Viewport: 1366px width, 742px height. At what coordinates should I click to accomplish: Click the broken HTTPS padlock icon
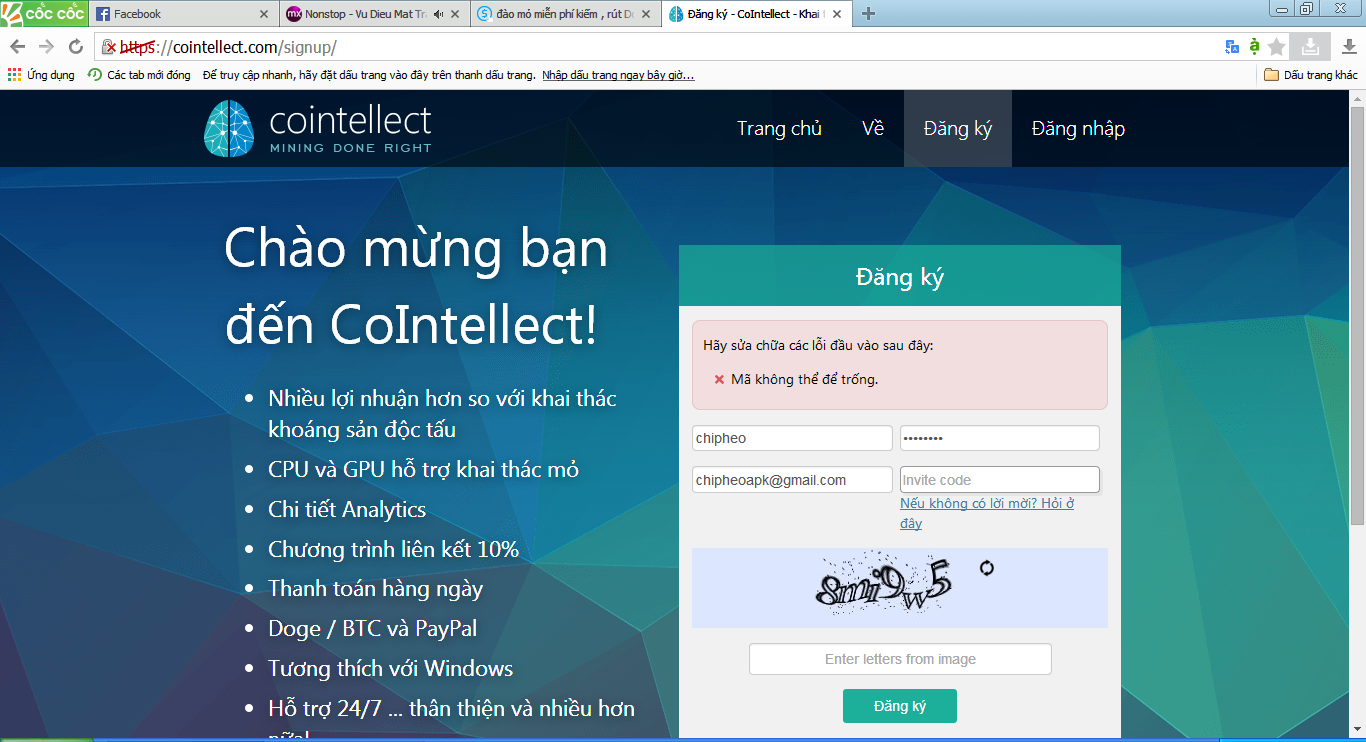coord(110,47)
